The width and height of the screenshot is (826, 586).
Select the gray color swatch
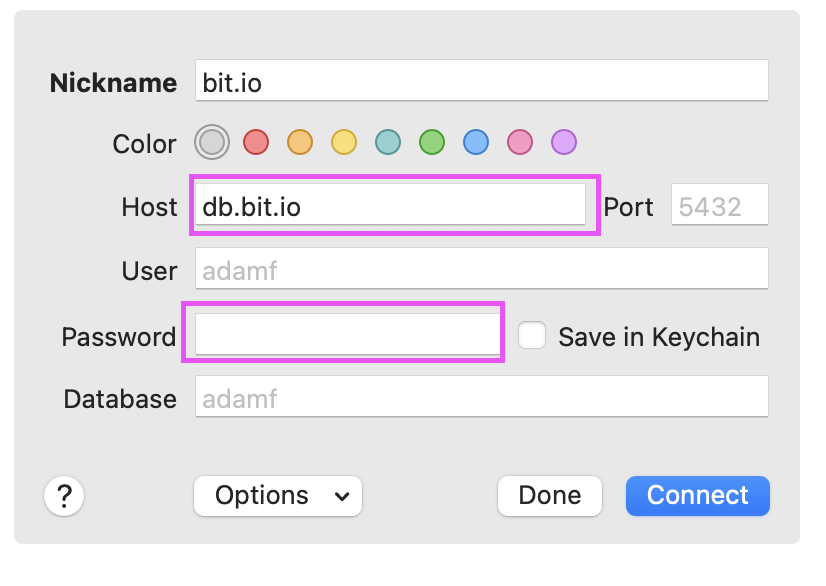pos(211,142)
